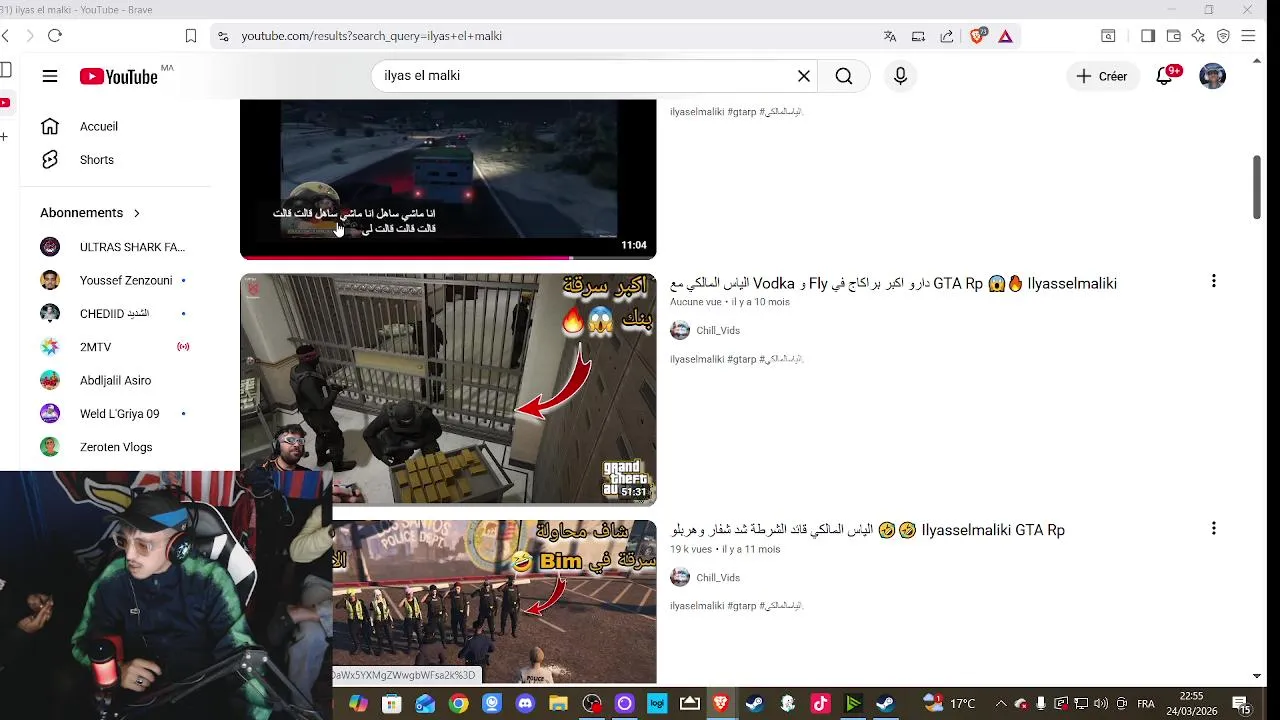Open install app icon in address bar
This screenshot has width=1280, height=720.
pos(918,36)
